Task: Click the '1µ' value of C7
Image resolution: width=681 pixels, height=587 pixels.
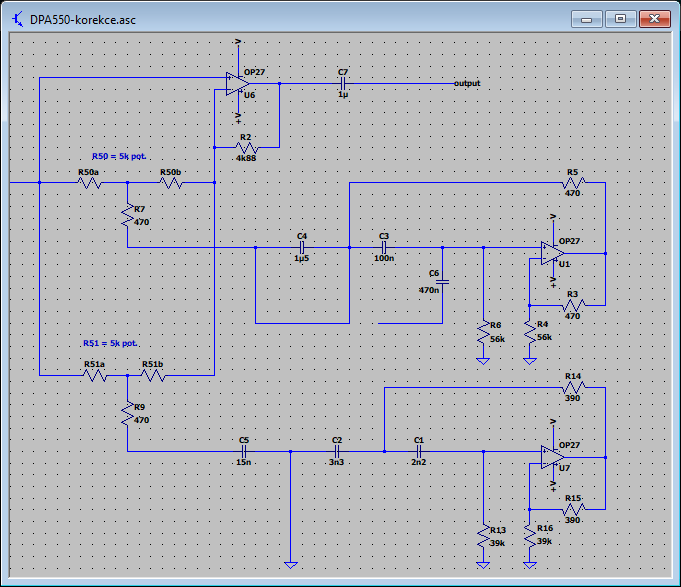Action: 343,94
